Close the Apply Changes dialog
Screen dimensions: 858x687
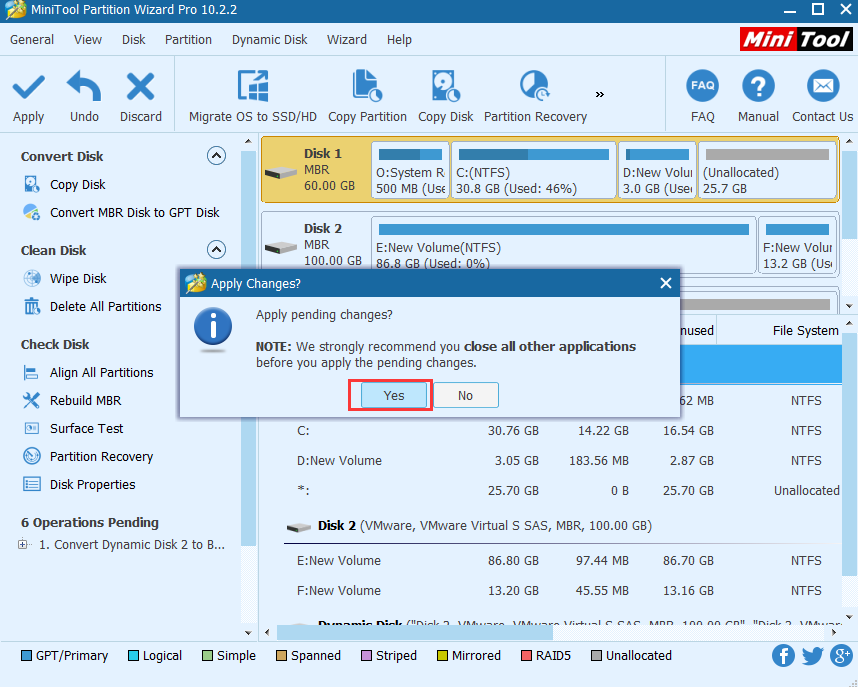click(665, 283)
